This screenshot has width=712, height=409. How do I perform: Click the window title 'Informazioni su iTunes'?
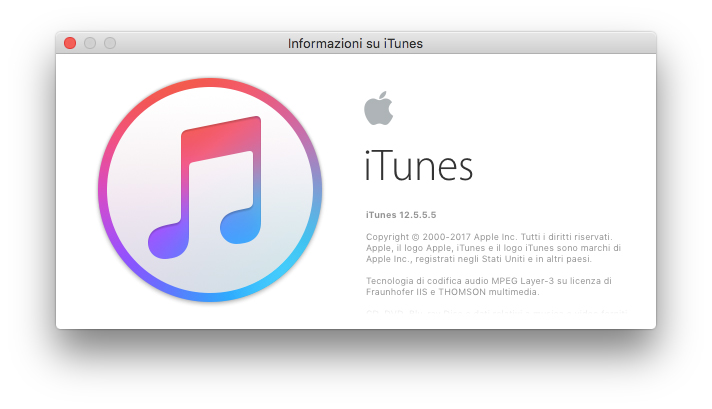click(x=356, y=44)
